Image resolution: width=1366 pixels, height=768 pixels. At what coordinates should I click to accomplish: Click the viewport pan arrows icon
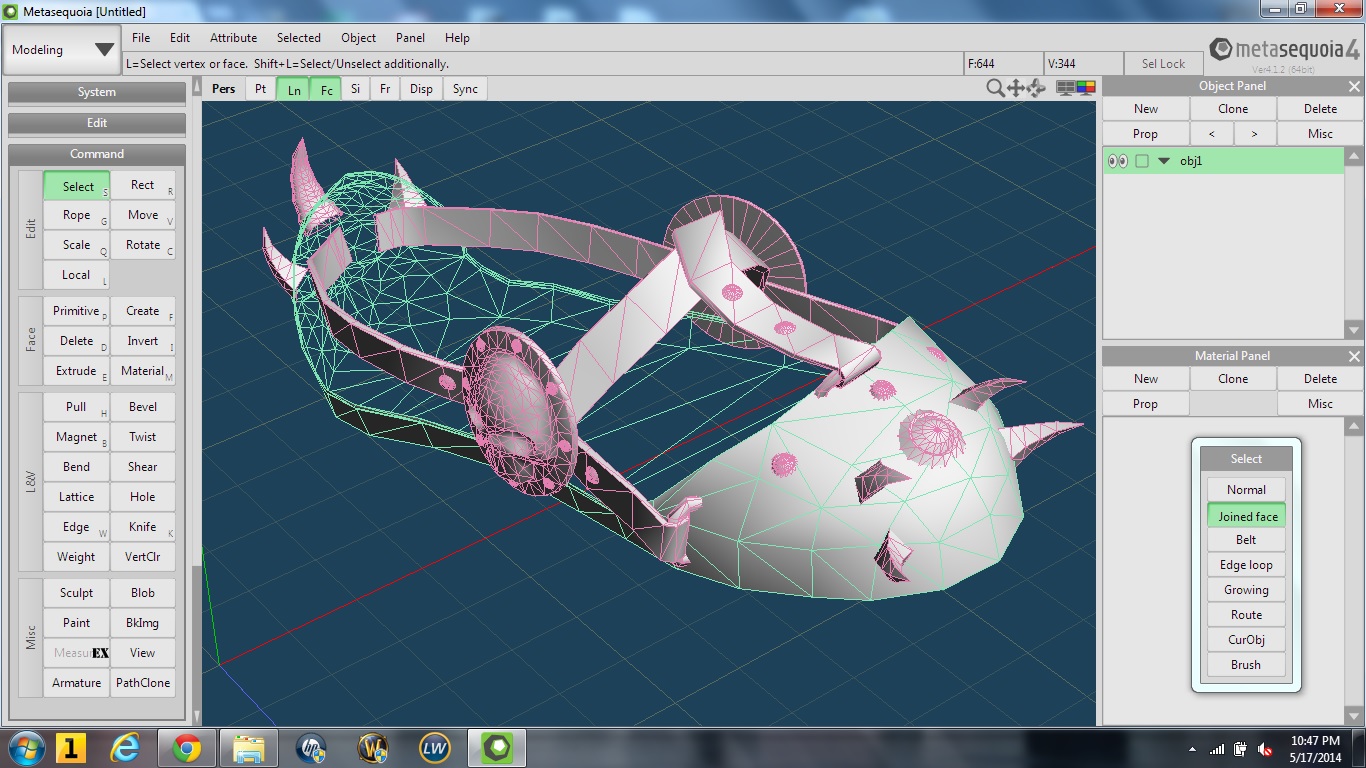1016,88
